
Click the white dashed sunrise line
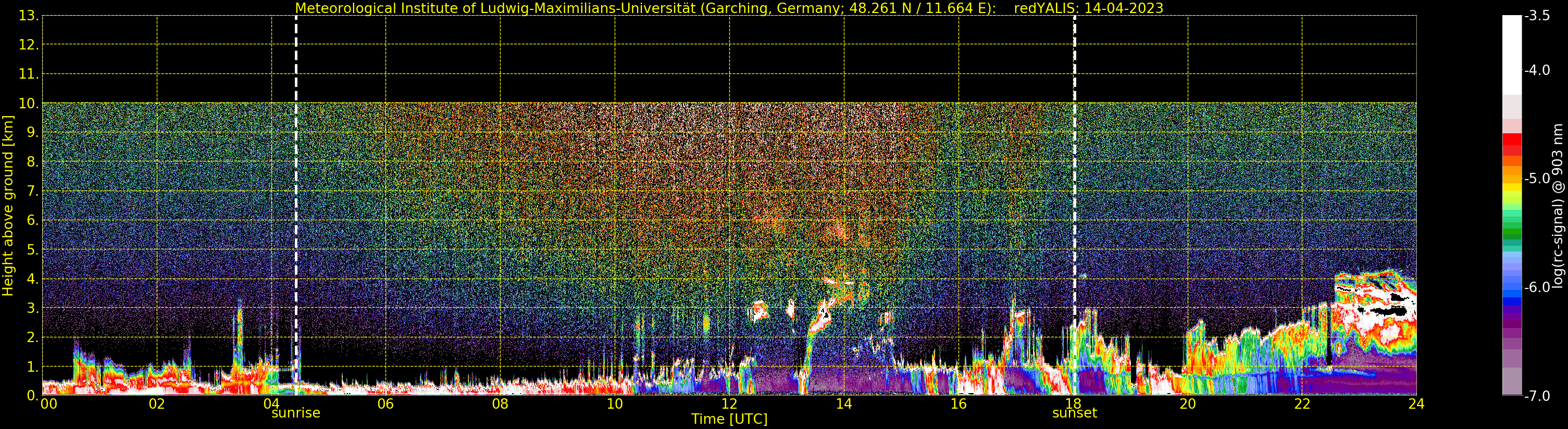point(296,205)
